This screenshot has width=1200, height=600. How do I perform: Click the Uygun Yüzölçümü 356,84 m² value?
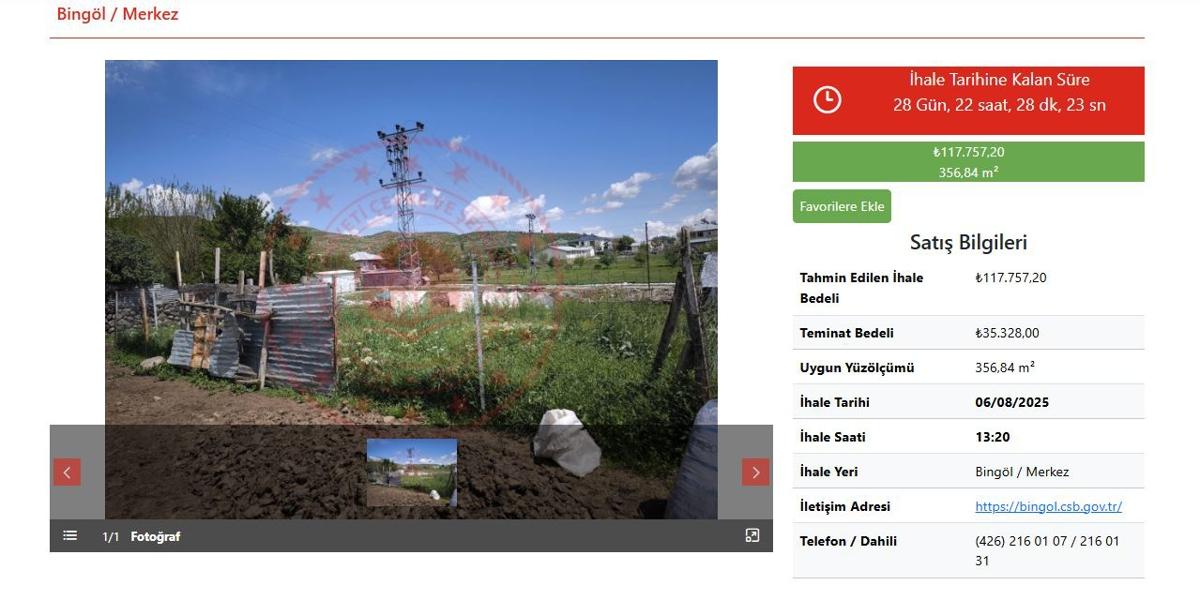click(x=1005, y=367)
